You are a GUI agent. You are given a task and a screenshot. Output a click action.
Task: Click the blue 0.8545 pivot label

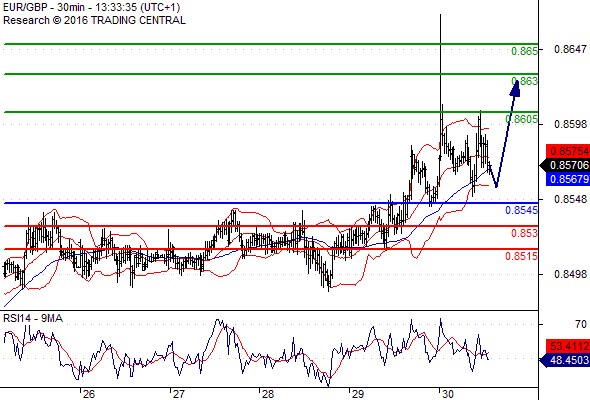click(x=522, y=210)
